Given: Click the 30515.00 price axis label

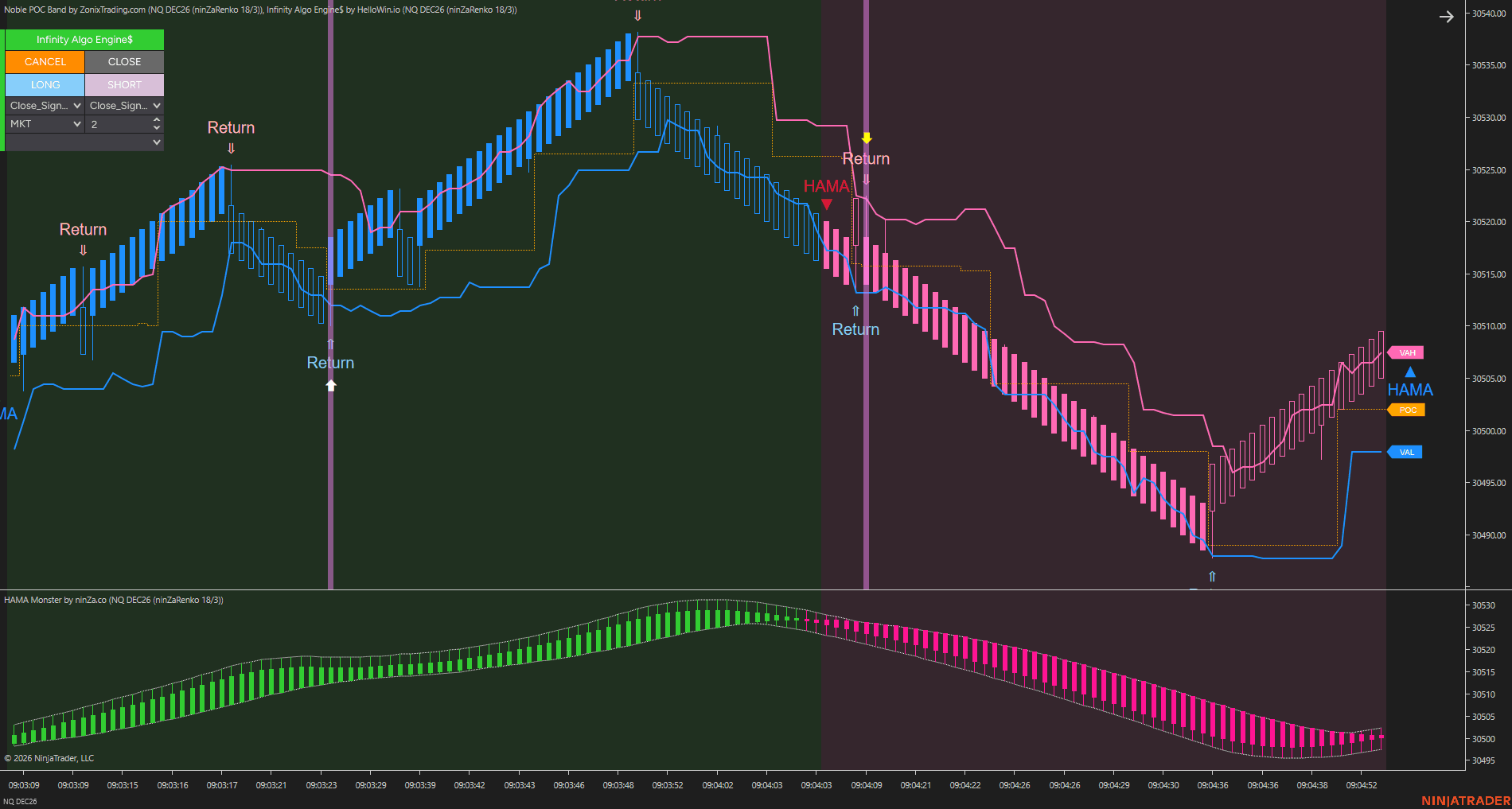Looking at the screenshot, I should [1488, 274].
